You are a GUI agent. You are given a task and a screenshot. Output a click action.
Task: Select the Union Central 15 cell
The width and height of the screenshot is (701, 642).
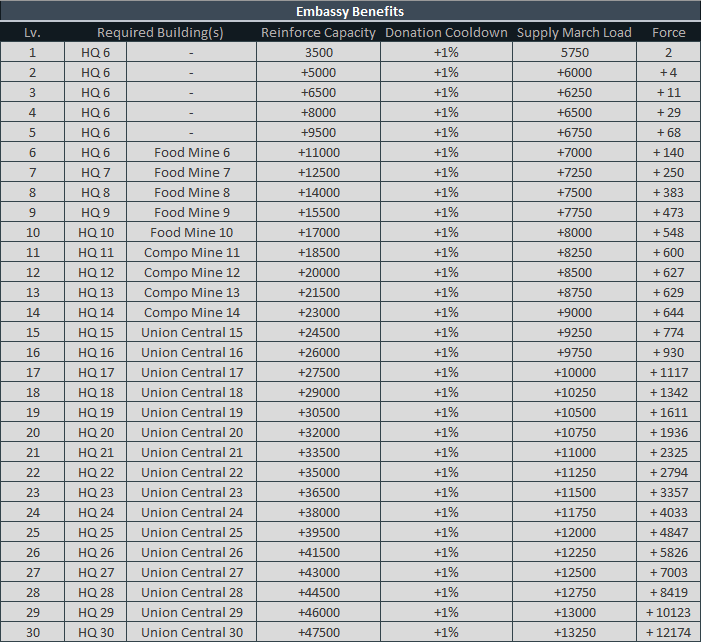pos(191,332)
